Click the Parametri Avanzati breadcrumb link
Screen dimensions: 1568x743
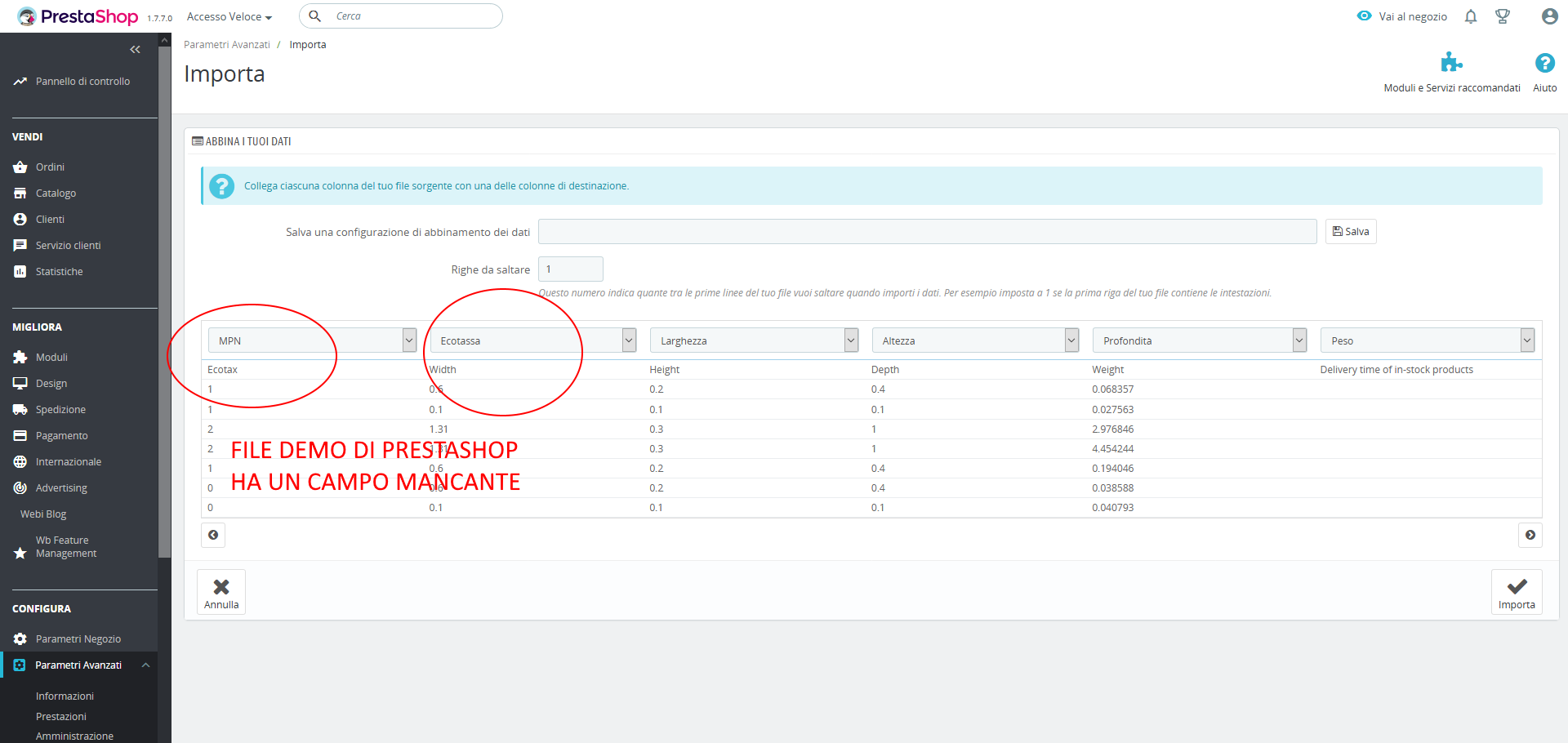[x=227, y=45]
